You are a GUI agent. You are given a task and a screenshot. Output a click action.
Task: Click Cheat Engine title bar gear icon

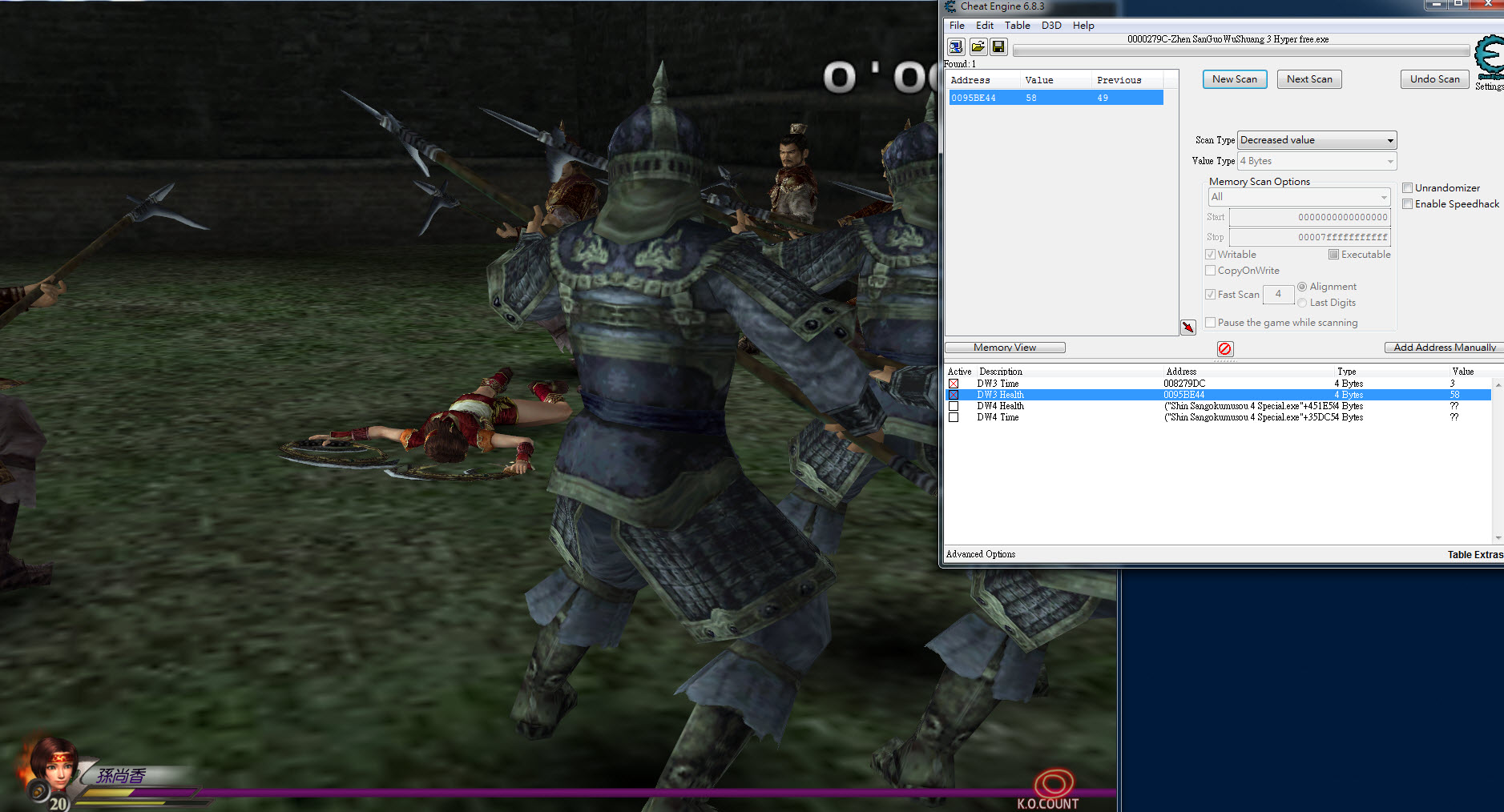tap(950, 6)
